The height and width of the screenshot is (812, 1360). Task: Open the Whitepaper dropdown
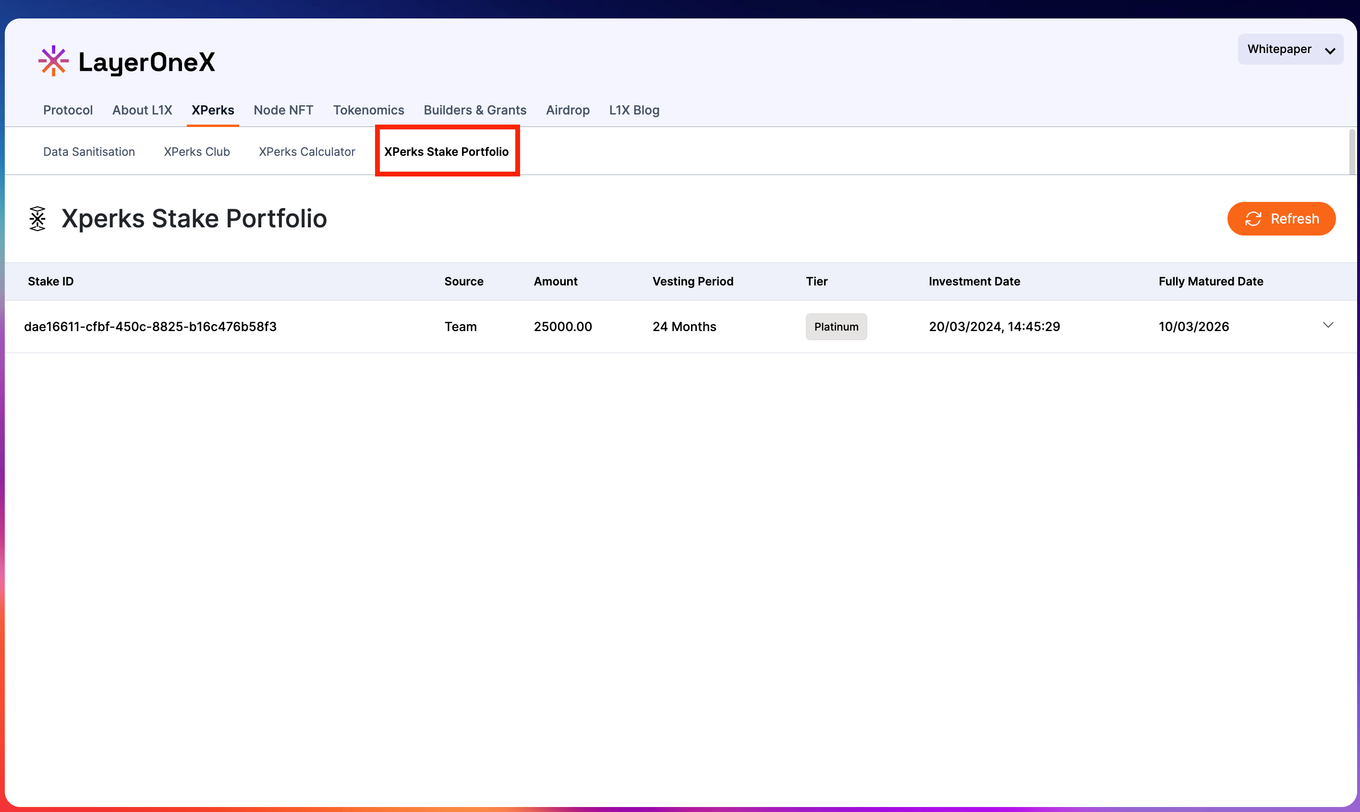point(1290,50)
